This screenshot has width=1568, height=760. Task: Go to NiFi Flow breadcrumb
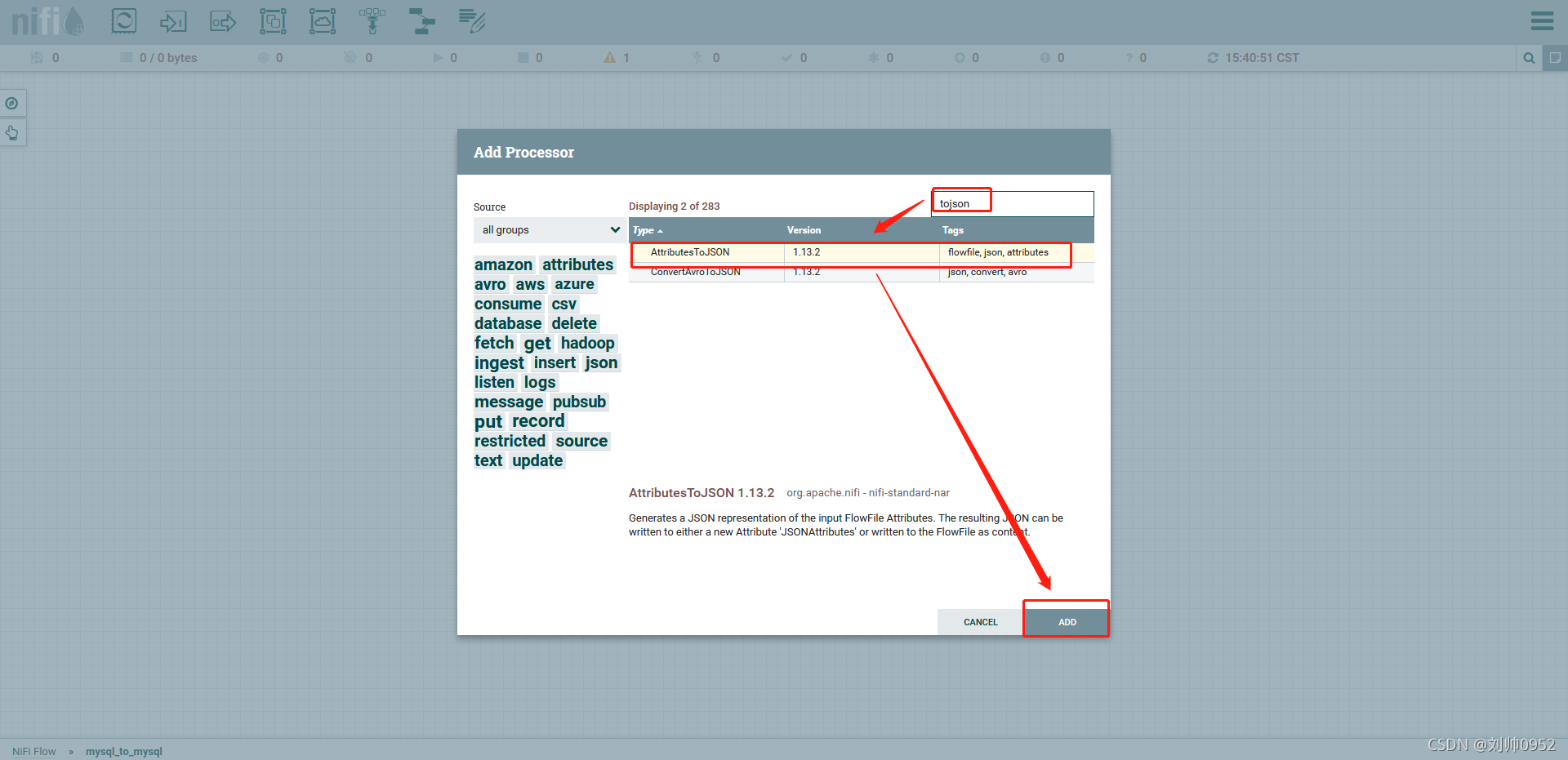pyautogui.click(x=34, y=752)
